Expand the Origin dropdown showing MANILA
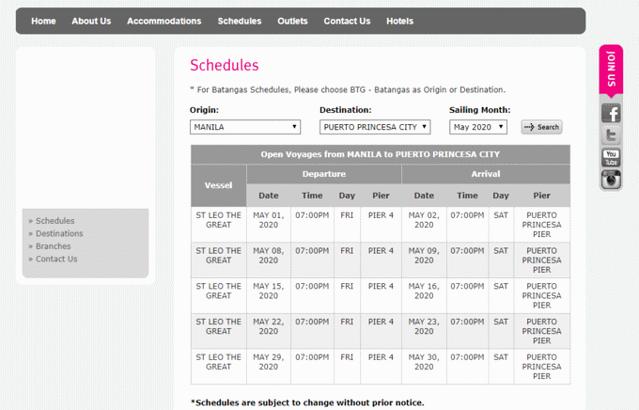This screenshot has width=639, height=410. click(x=245, y=127)
